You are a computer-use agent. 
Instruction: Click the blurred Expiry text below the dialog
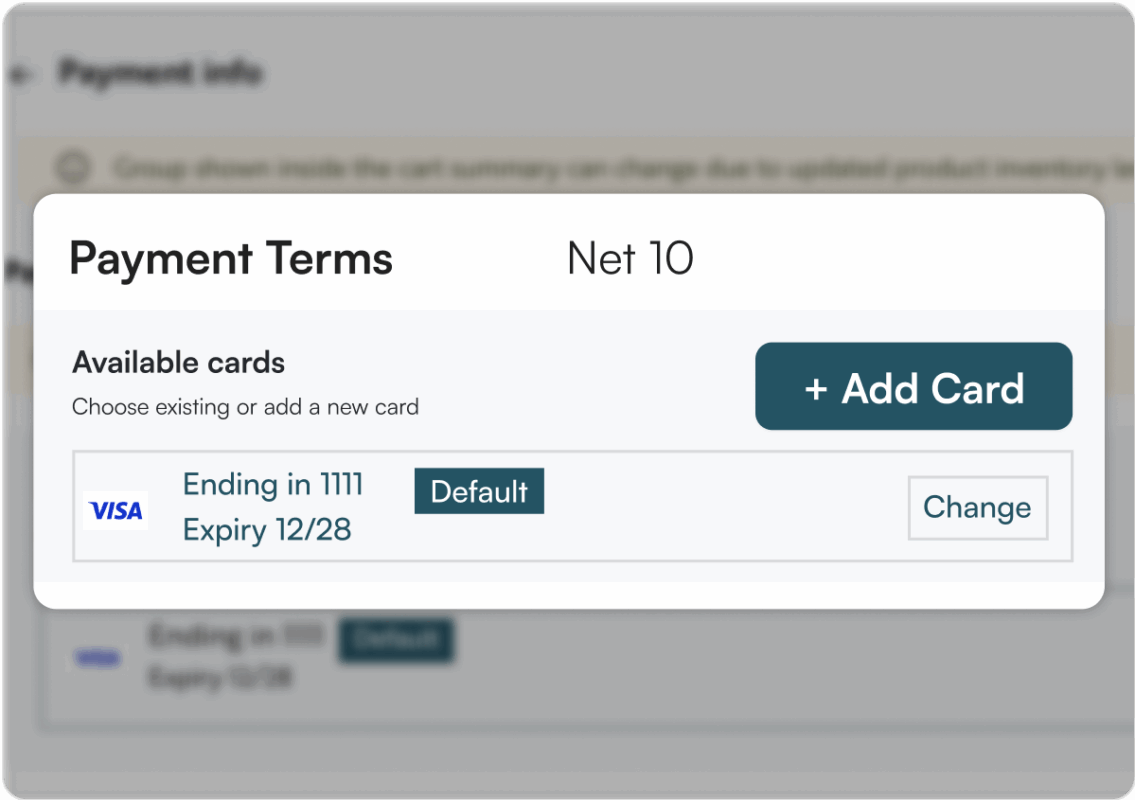point(221,678)
